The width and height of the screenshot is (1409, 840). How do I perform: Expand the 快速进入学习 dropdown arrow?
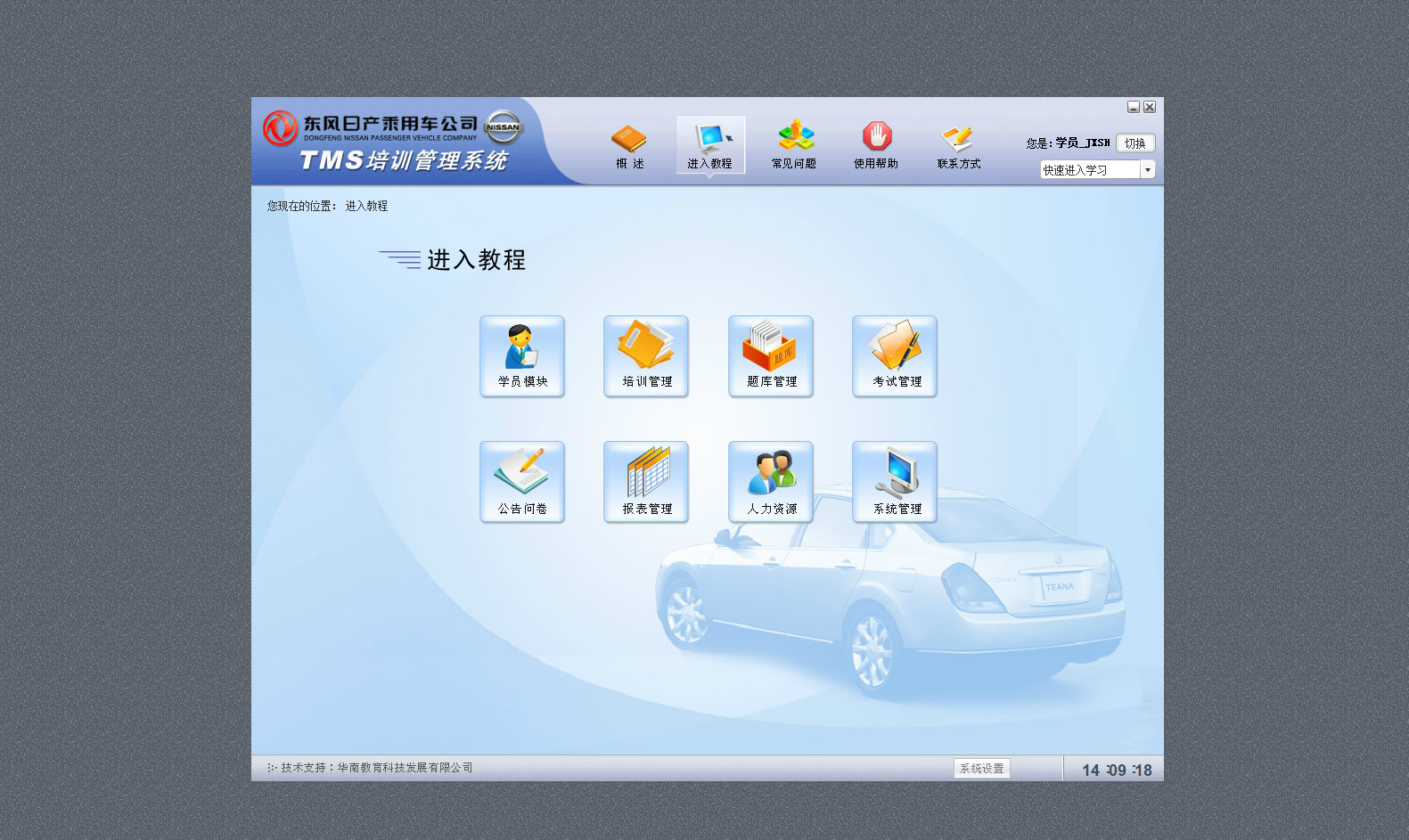(x=1148, y=169)
